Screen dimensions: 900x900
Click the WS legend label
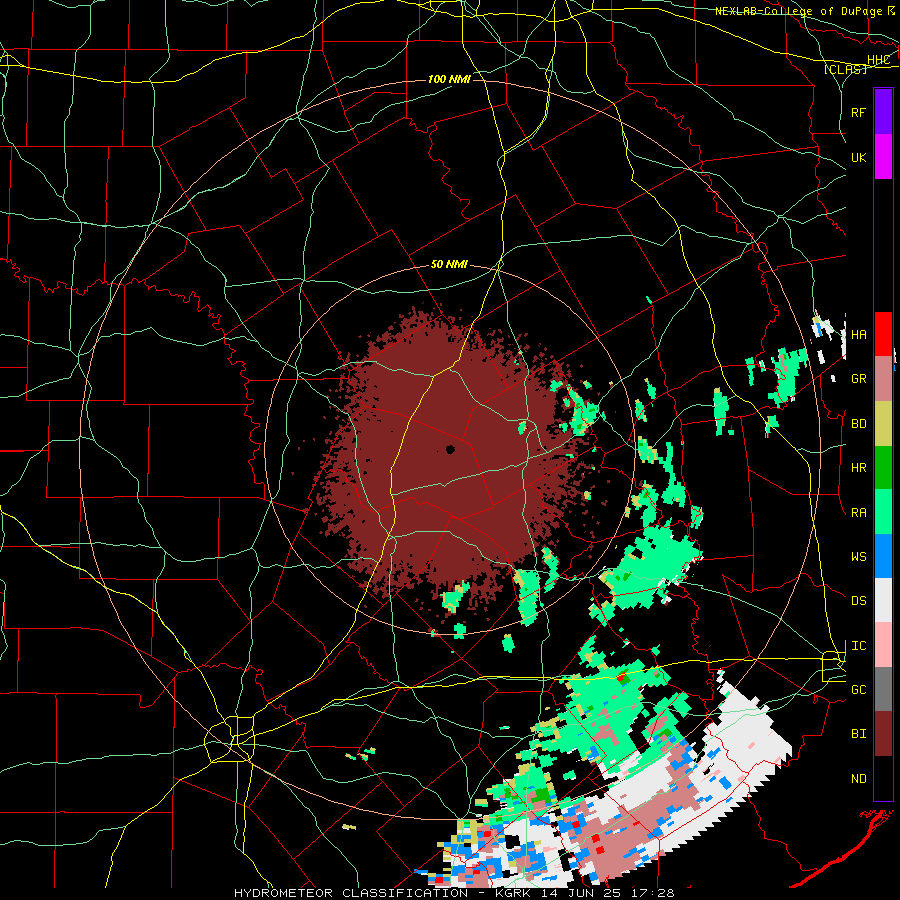[x=858, y=556]
